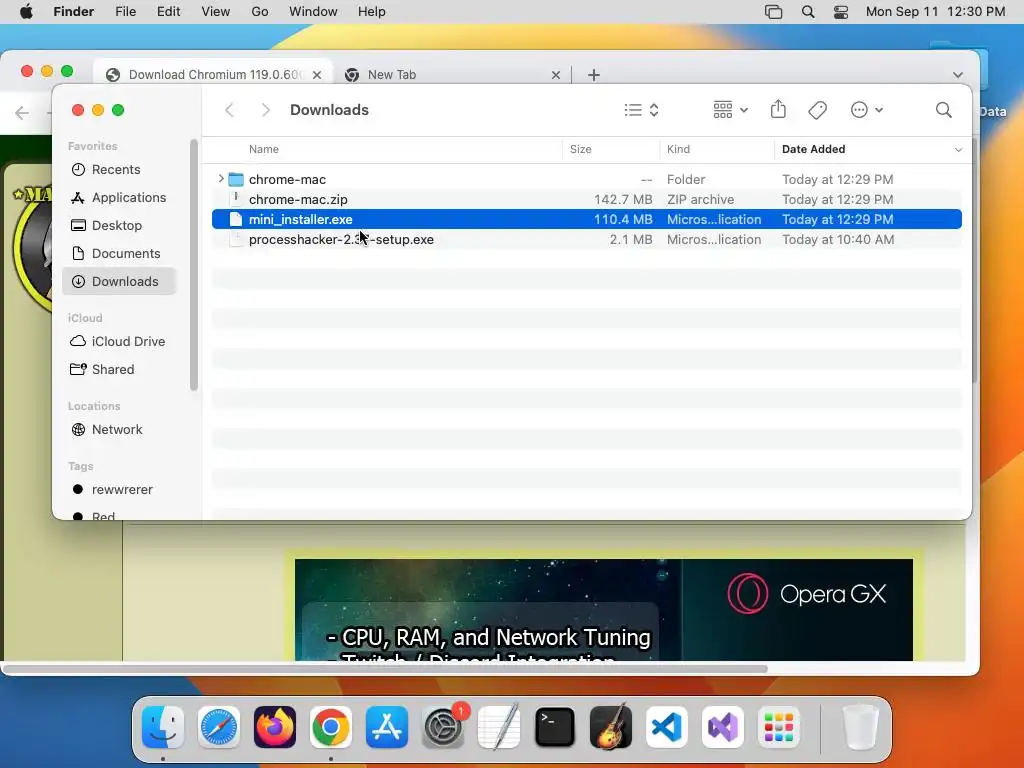Open the Go menu
The height and width of the screenshot is (768, 1024).
[x=260, y=12]
